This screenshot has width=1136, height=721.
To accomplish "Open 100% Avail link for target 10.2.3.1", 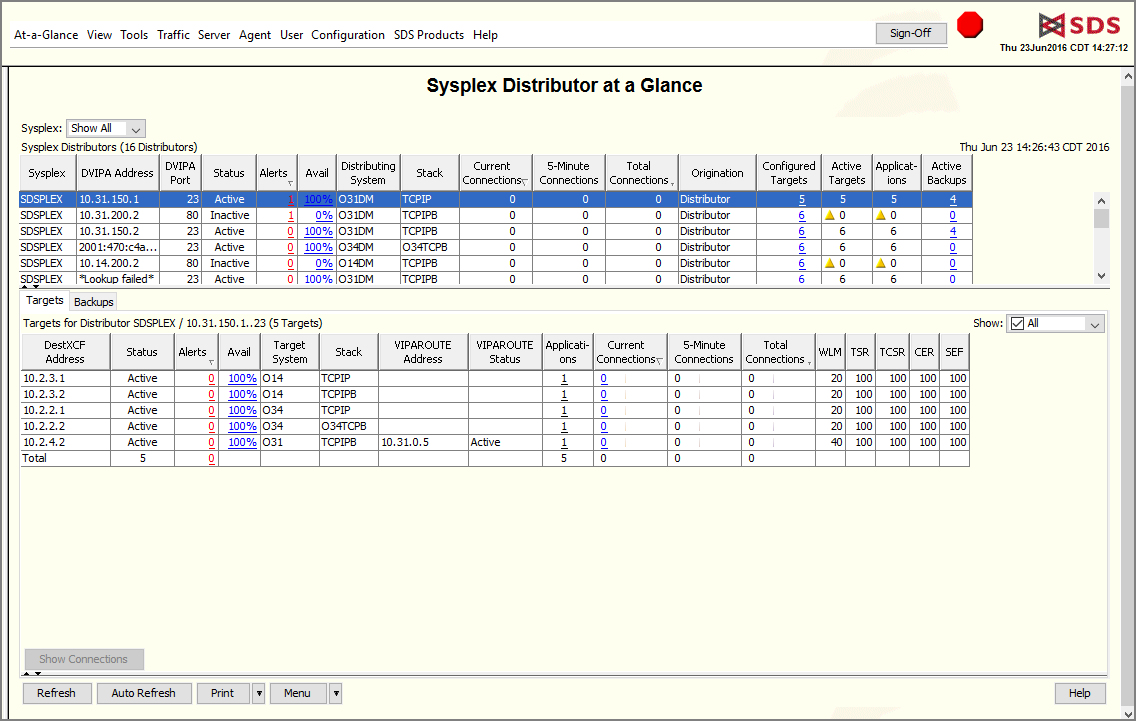I will pos(243,378).
